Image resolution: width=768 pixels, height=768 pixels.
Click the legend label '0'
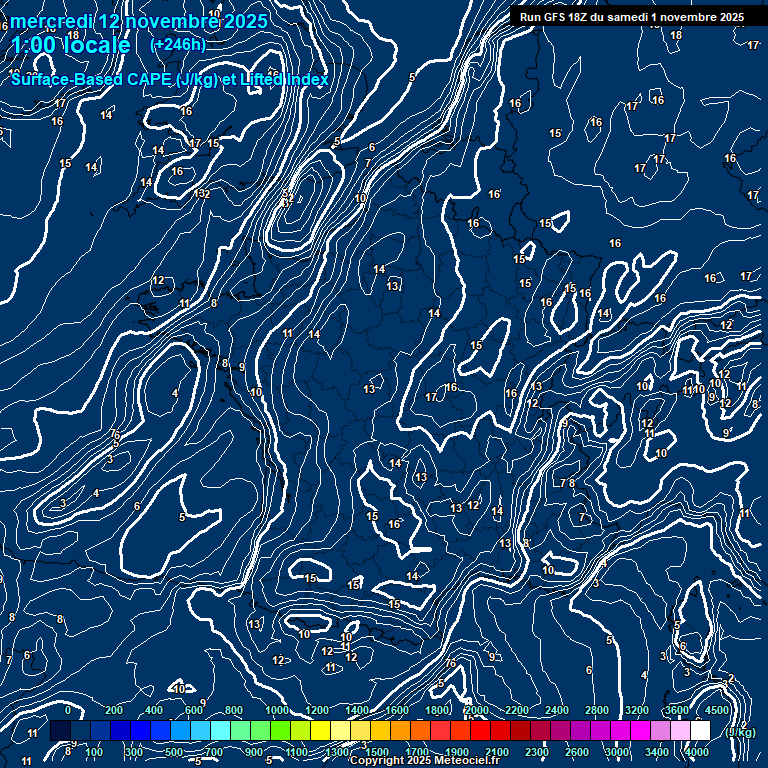click(68, 710)
